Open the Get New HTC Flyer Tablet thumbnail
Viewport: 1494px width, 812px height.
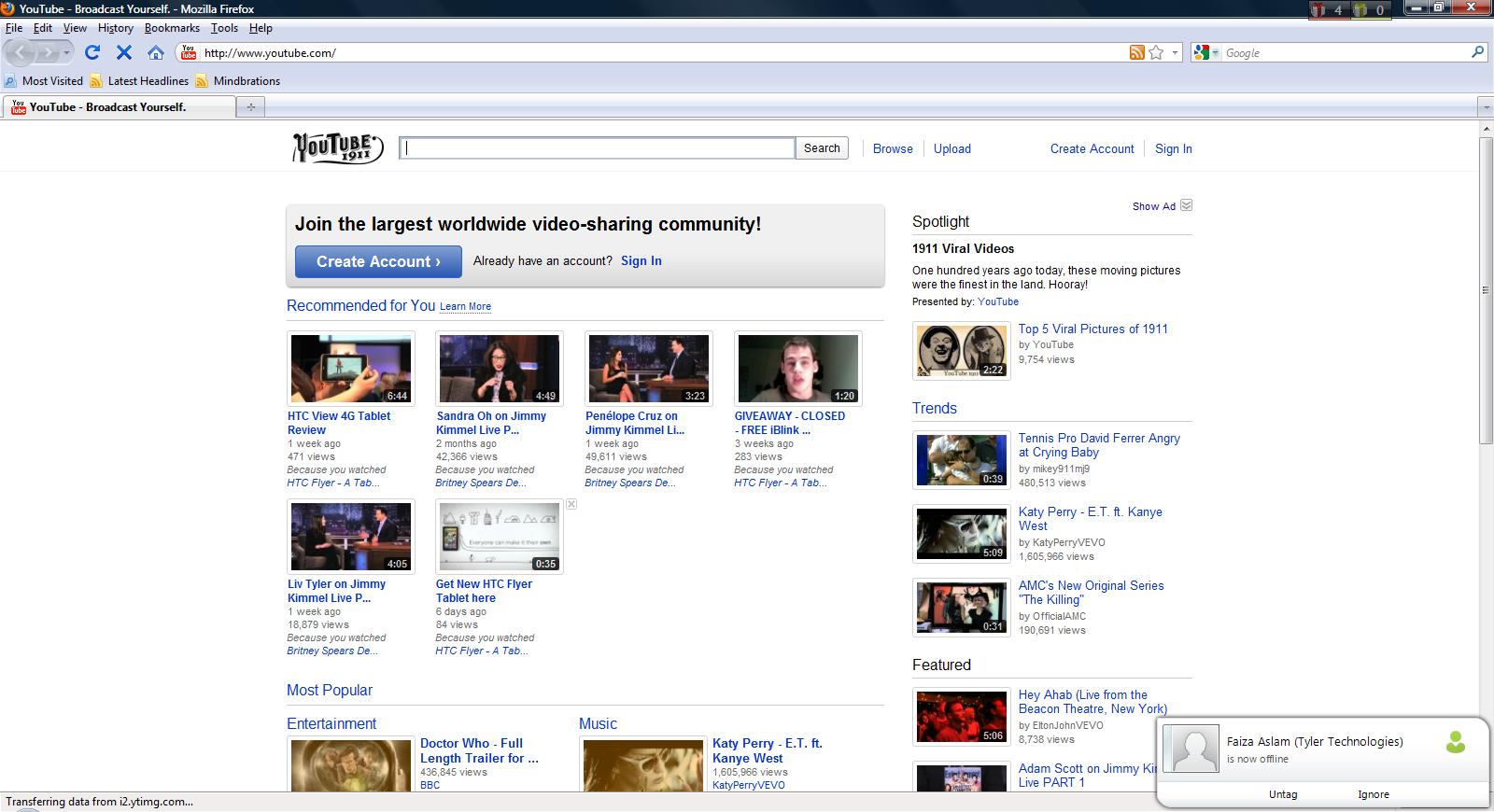(x=500, y=537)
